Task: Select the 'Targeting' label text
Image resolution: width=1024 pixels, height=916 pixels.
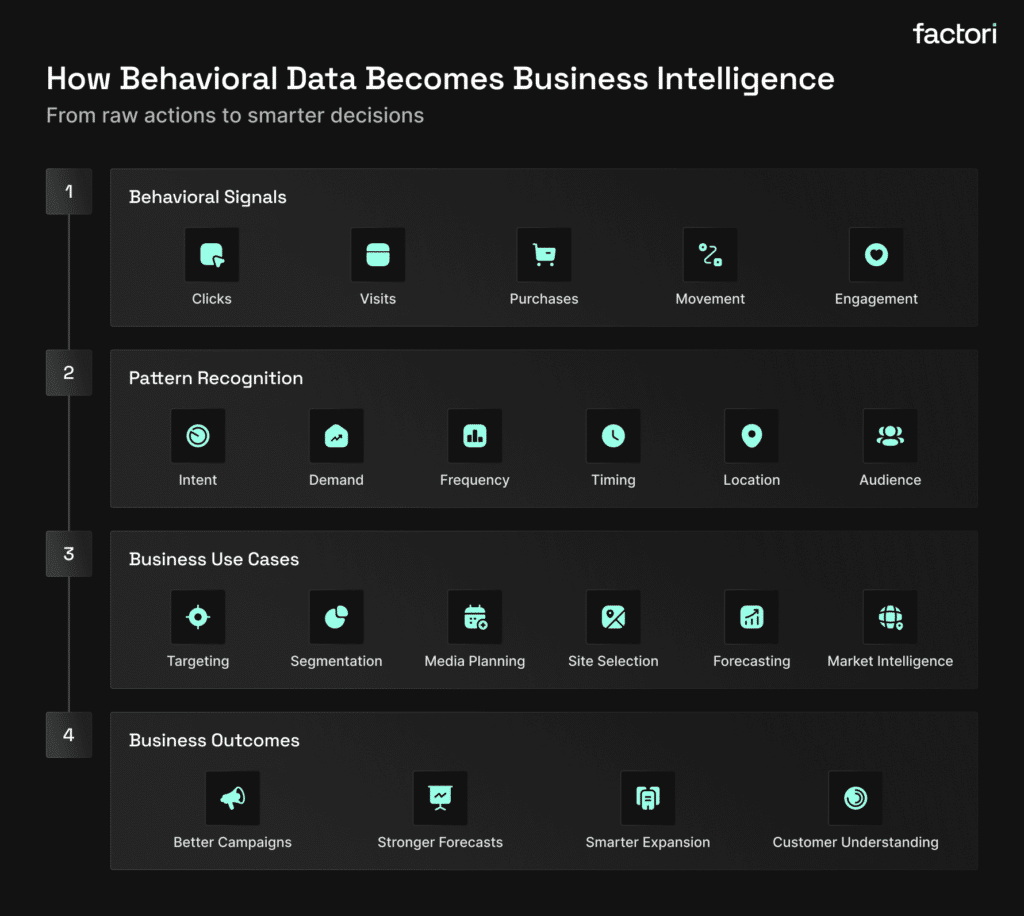Action: point(198,661)
